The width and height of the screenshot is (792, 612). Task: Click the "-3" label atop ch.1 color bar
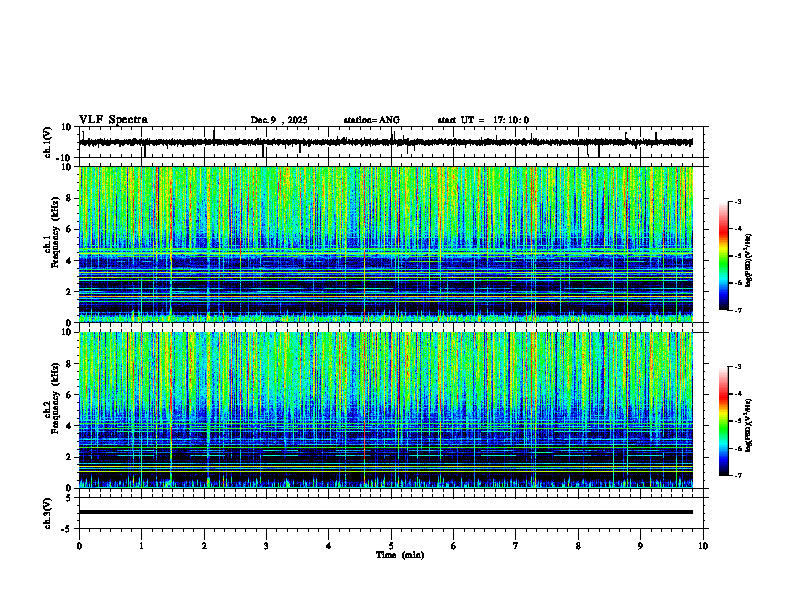point(738,201)
